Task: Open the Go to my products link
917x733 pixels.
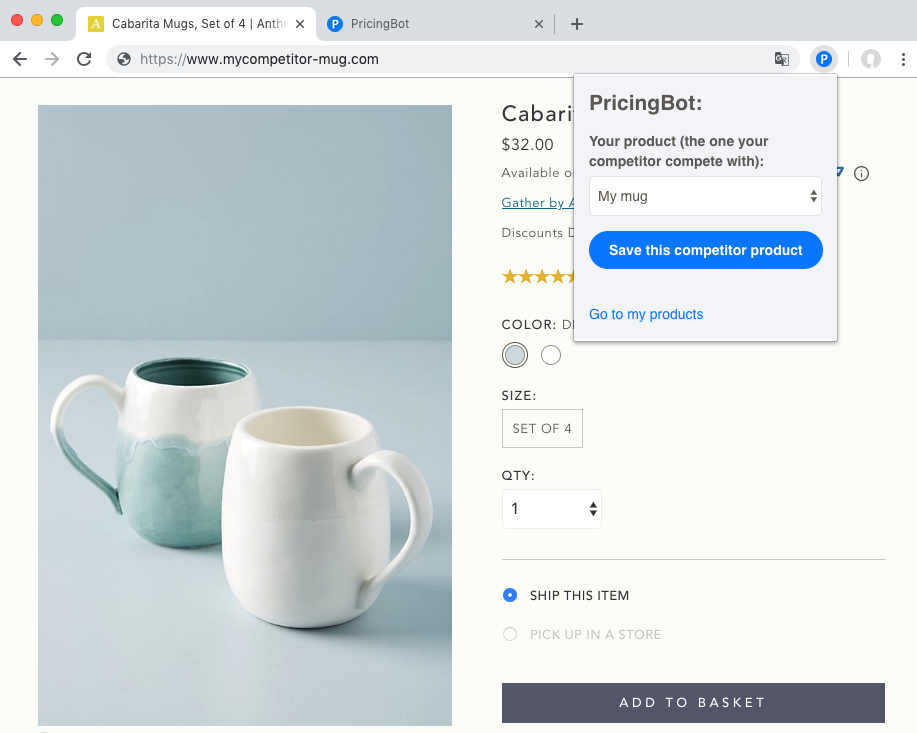Action: tap(646, 314)
